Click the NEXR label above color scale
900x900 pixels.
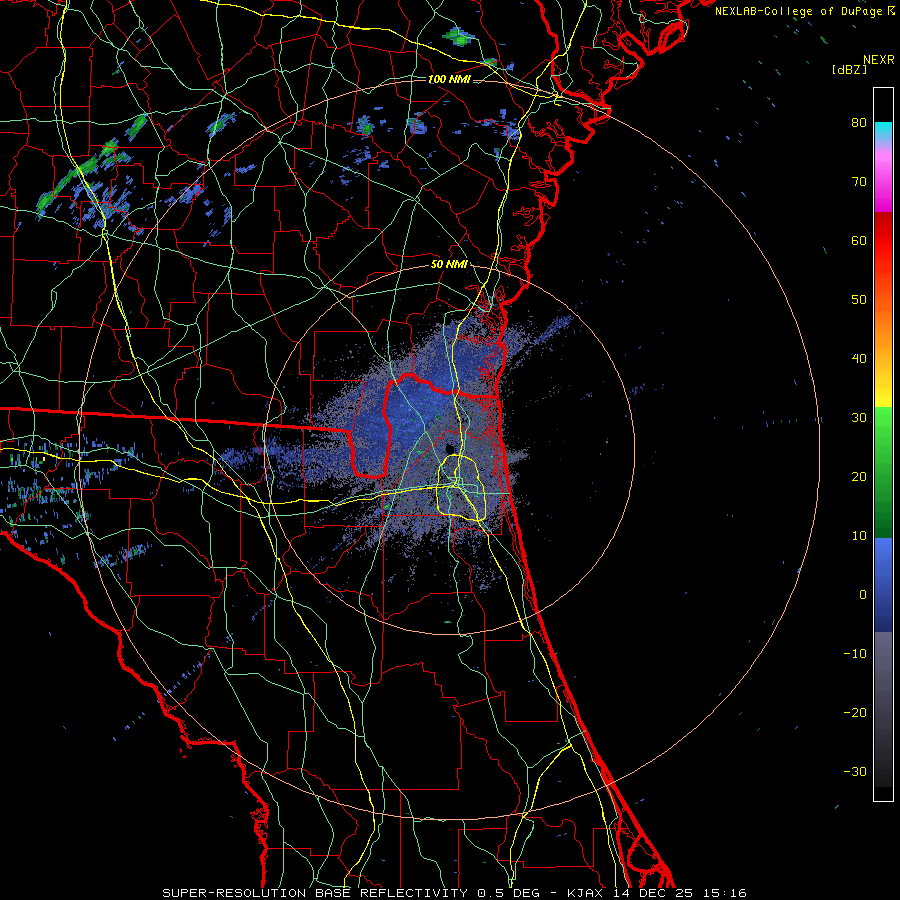(x=878, y=60)
